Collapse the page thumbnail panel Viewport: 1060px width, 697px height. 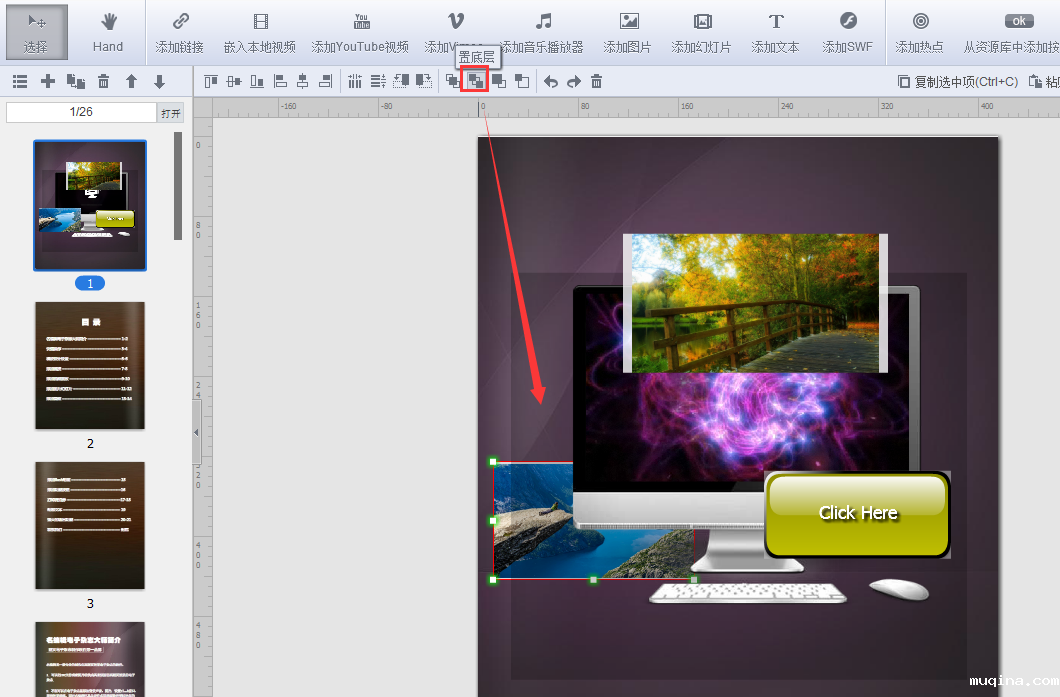pyautogui.click(x=196, y=431)
